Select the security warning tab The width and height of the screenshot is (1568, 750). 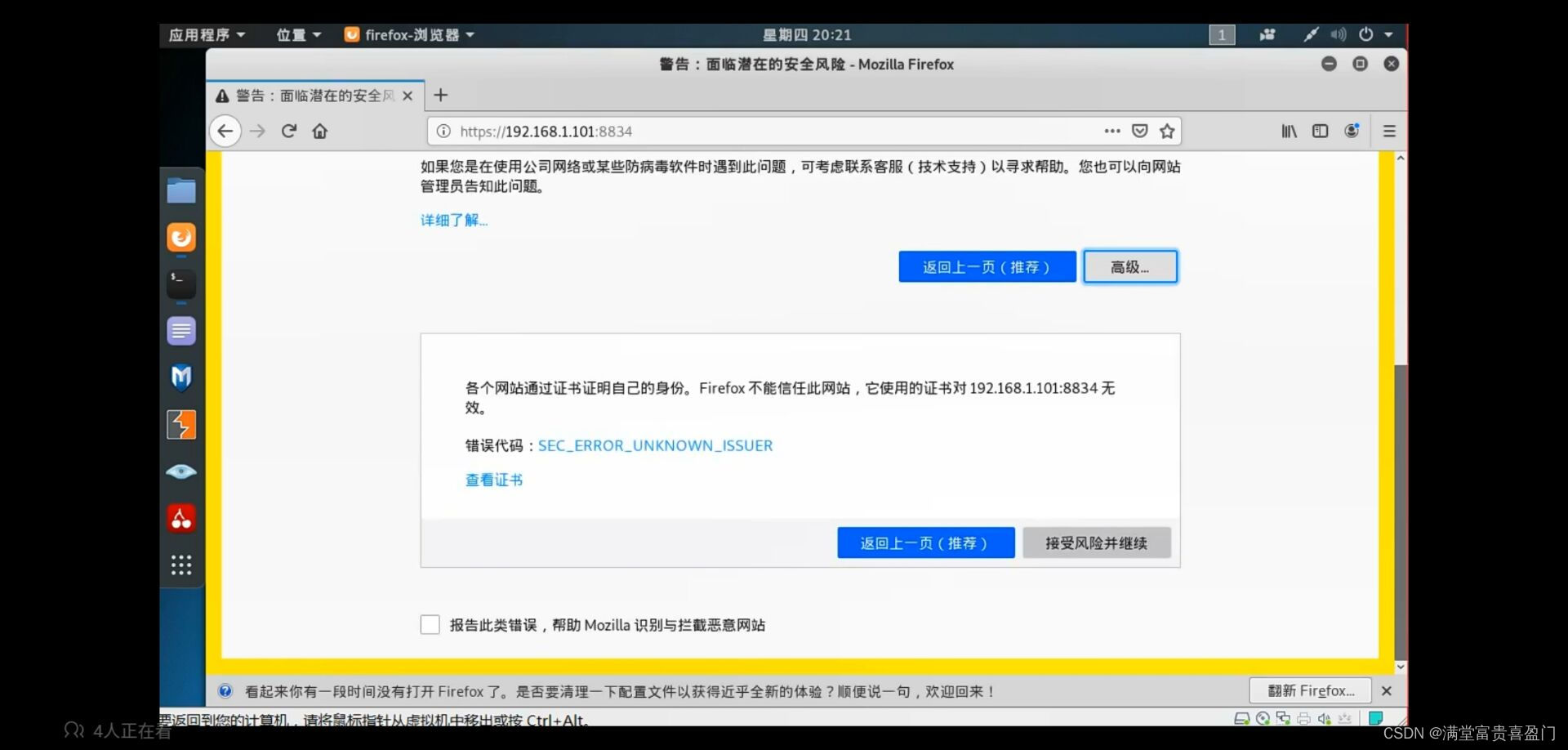[315, 96]
